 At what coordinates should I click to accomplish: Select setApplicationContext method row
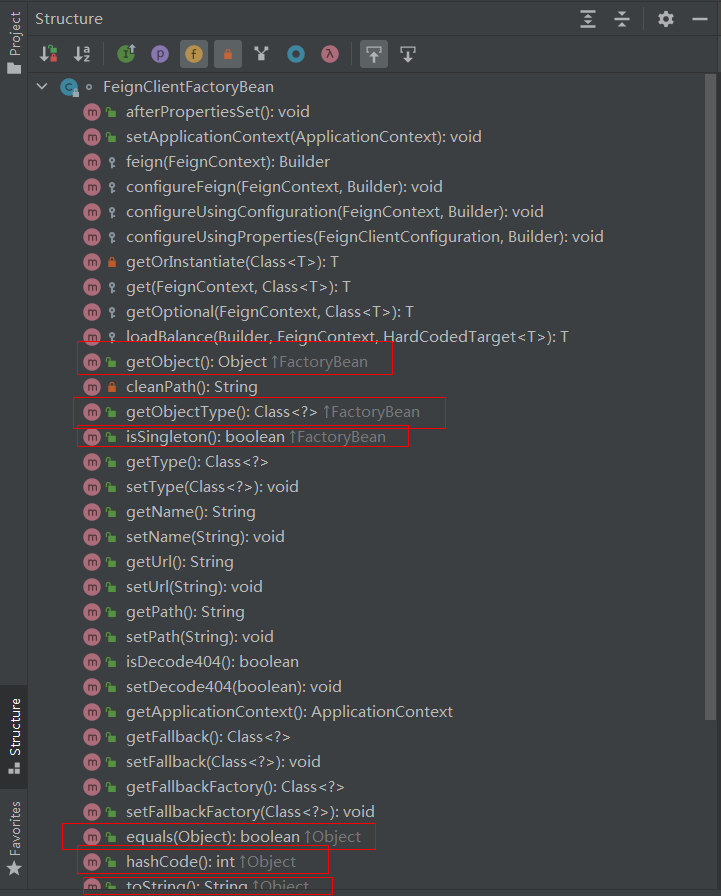pyautogui.click(x=303, y=137)
